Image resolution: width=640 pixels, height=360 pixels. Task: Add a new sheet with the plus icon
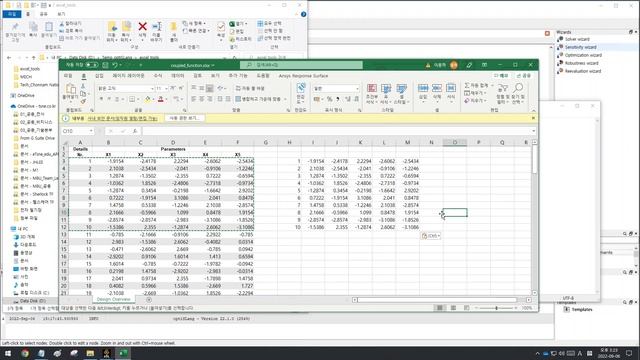coord(149,300)
